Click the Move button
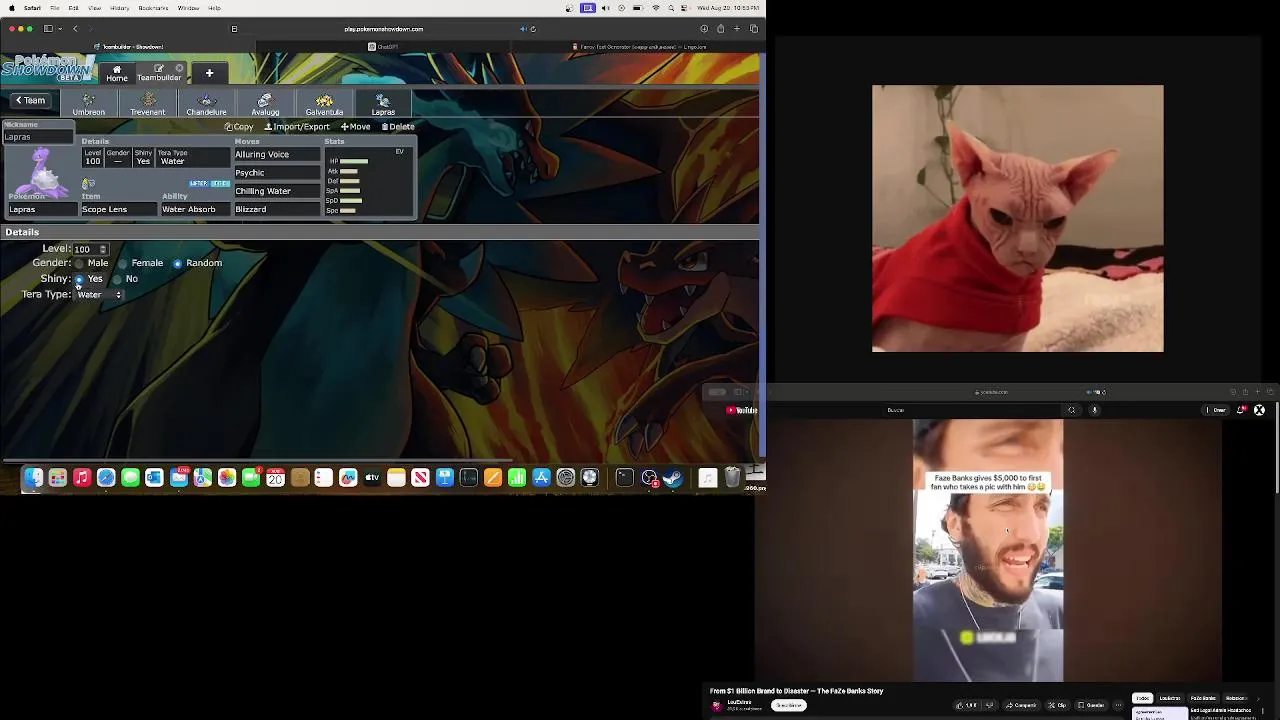Viewport: 1280px width, 720px height. pyautogui.click(x=356, y=127)
